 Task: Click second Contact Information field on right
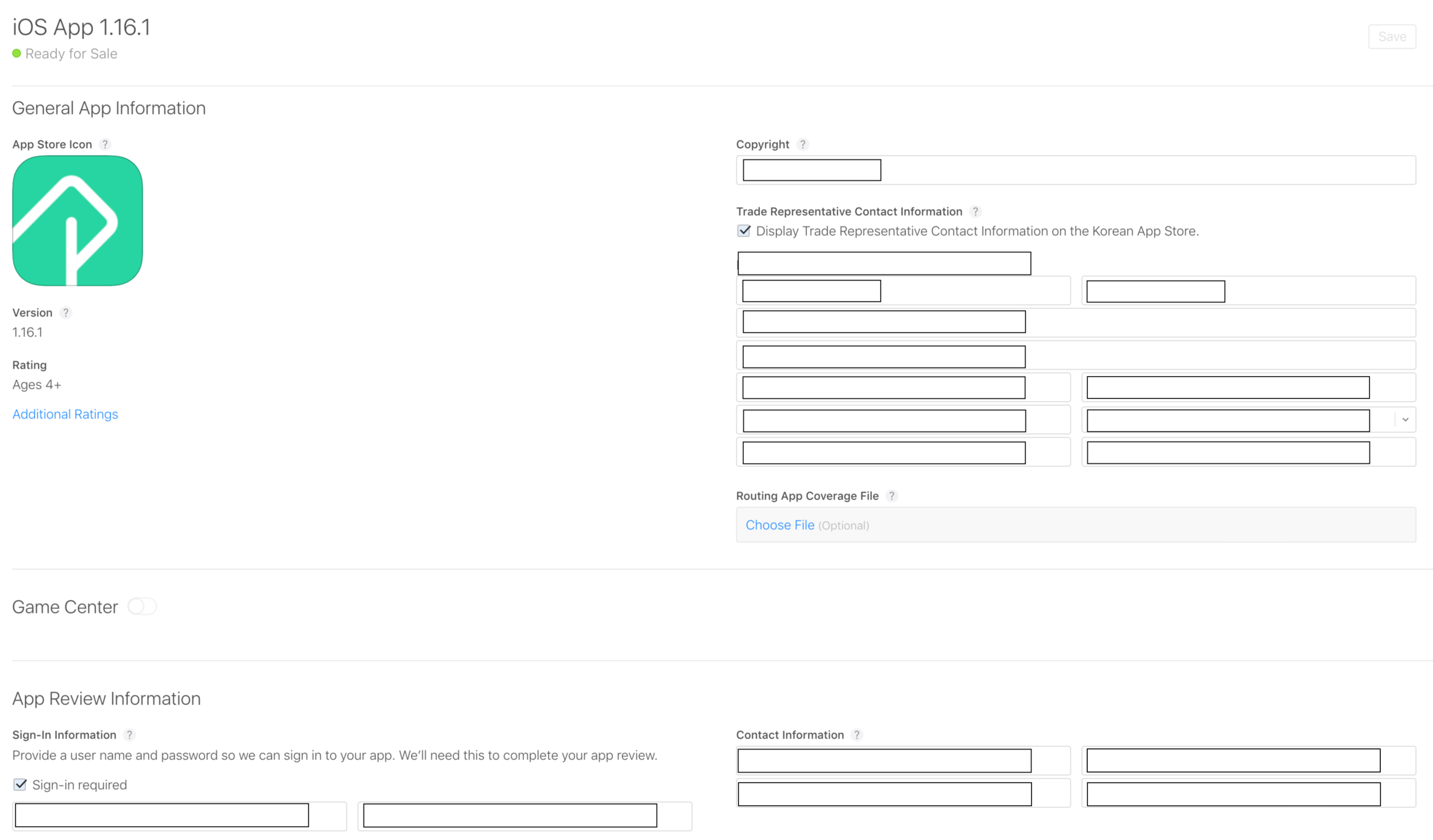point(1249,793)
